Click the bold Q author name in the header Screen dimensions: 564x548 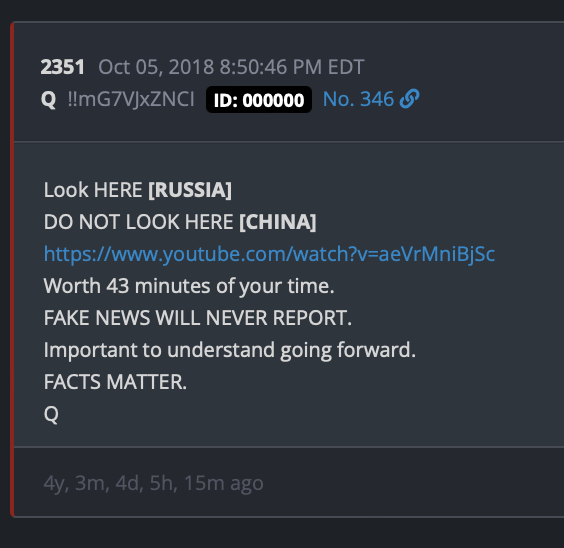[49, 99]
